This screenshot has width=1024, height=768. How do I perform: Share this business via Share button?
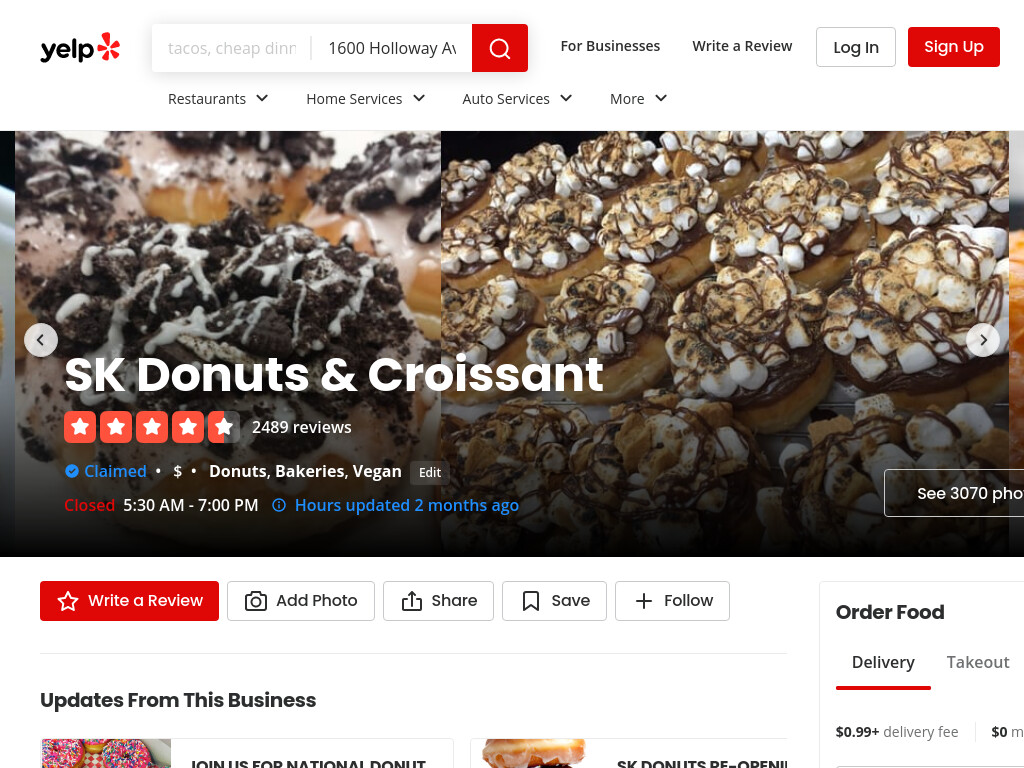tap(438, 601)
